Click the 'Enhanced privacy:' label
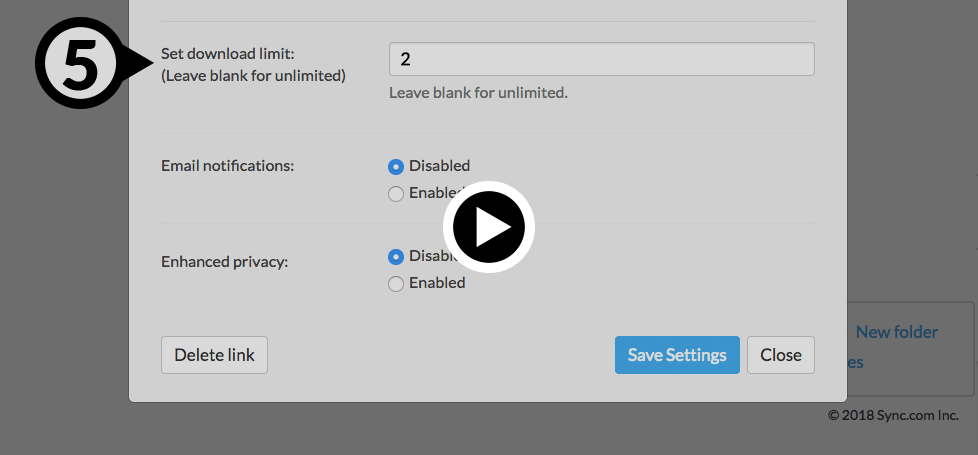Viewport: 978px width, 455px height. point(224,262)
